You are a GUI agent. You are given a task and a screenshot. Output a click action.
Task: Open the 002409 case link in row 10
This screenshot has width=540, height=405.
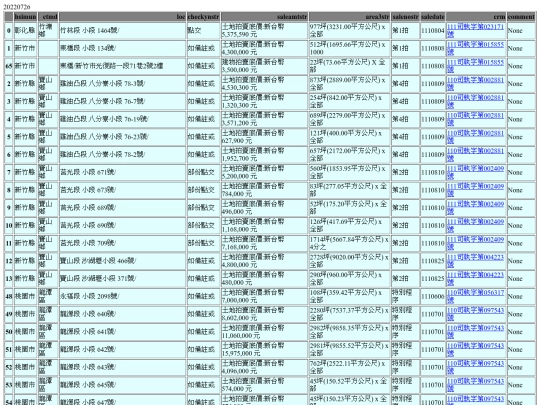click(475, 226)
